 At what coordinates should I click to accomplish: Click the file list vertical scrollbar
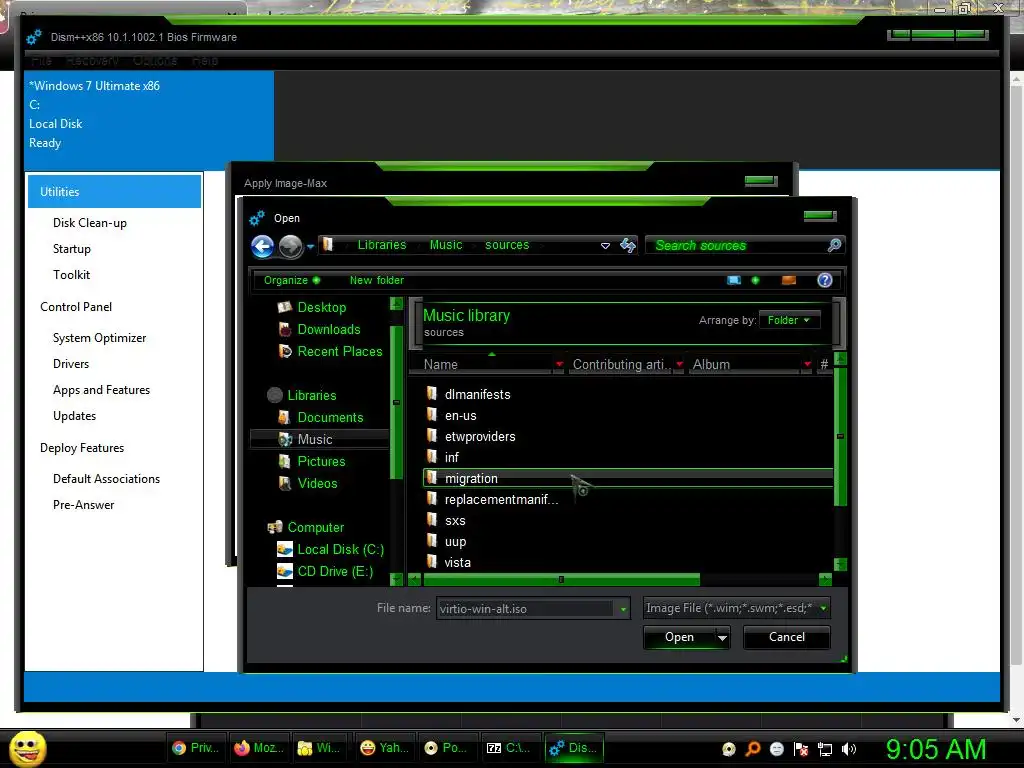point(840,436)
